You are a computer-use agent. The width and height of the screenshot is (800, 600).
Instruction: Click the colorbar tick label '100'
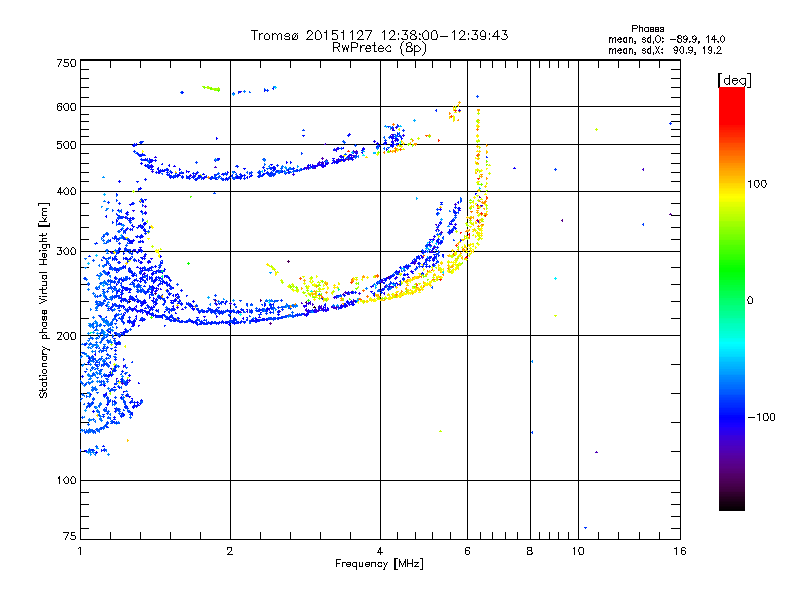[x=757, y=184]
